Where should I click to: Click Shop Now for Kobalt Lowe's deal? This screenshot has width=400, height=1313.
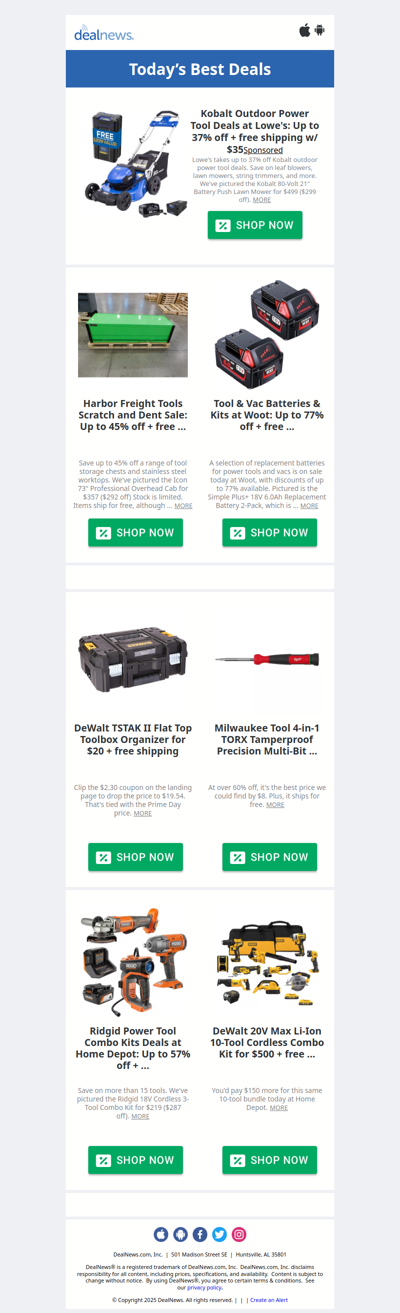(255, 225)
